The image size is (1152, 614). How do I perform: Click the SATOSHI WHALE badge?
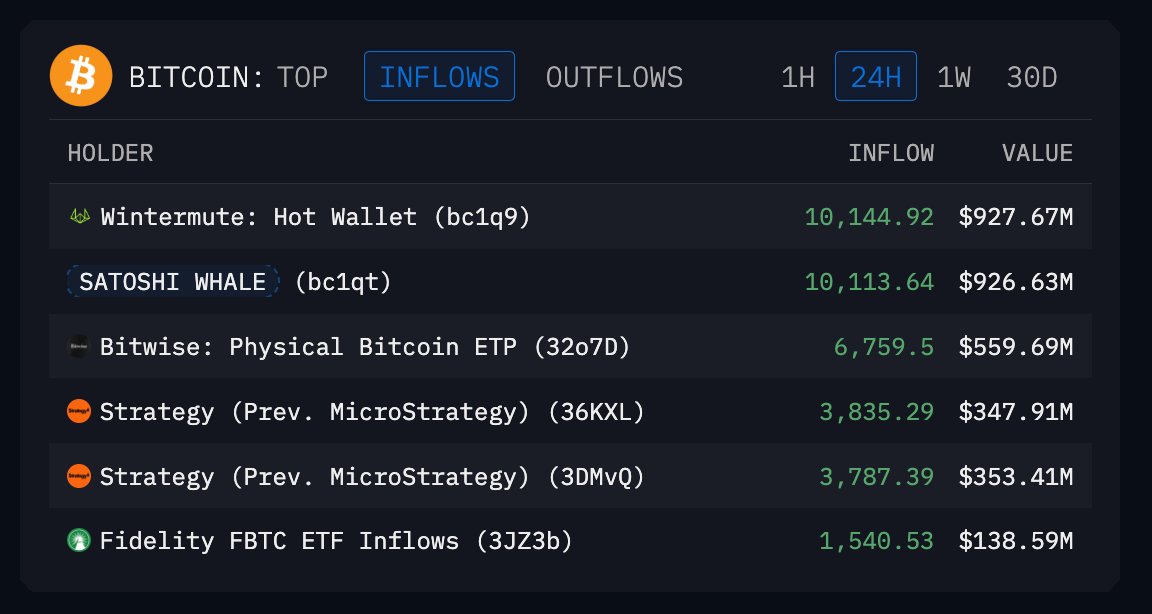172,281
